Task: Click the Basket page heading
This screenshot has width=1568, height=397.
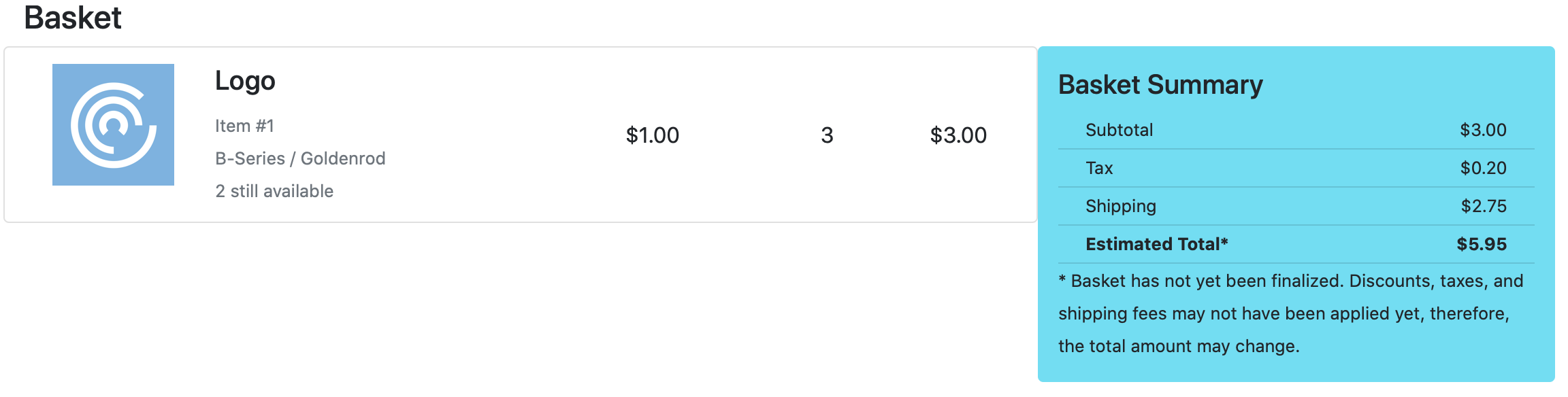Action: 73,18
